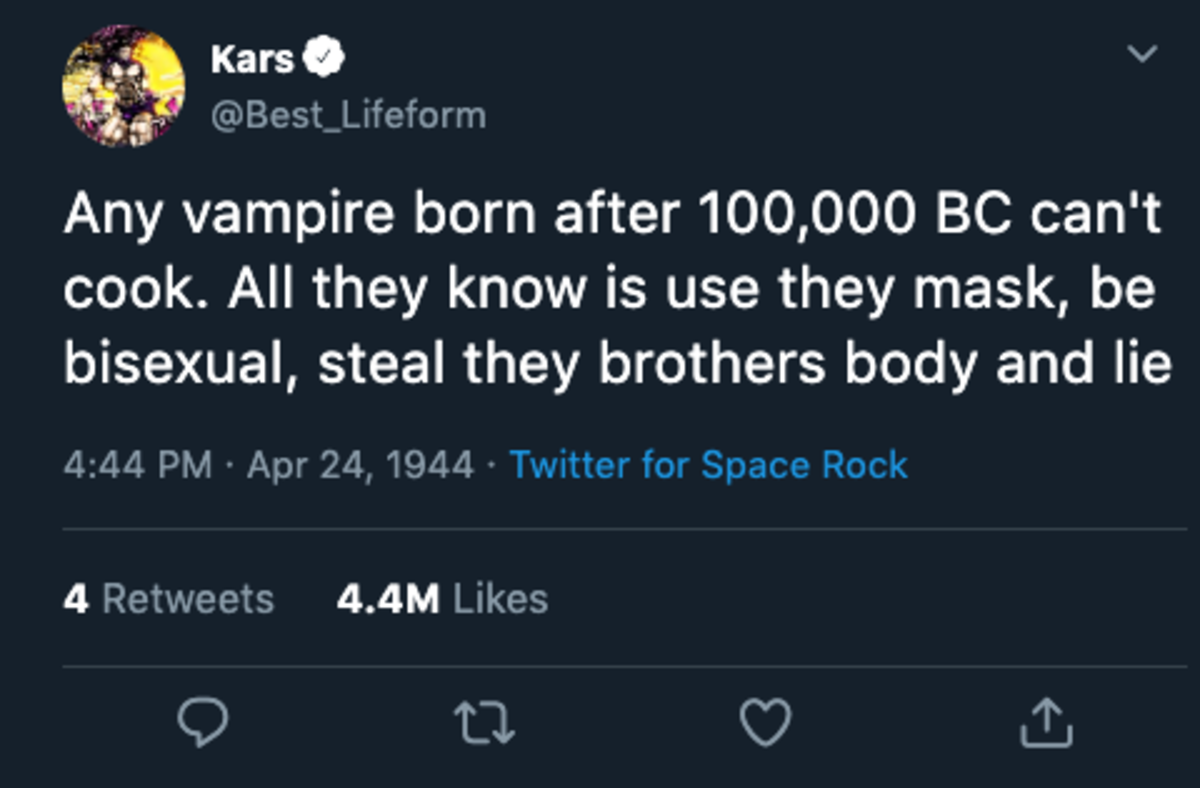This screenshot has height=788, width=1200.
Task: Click the word "Likes" label
Action: [x=500, y=598]
